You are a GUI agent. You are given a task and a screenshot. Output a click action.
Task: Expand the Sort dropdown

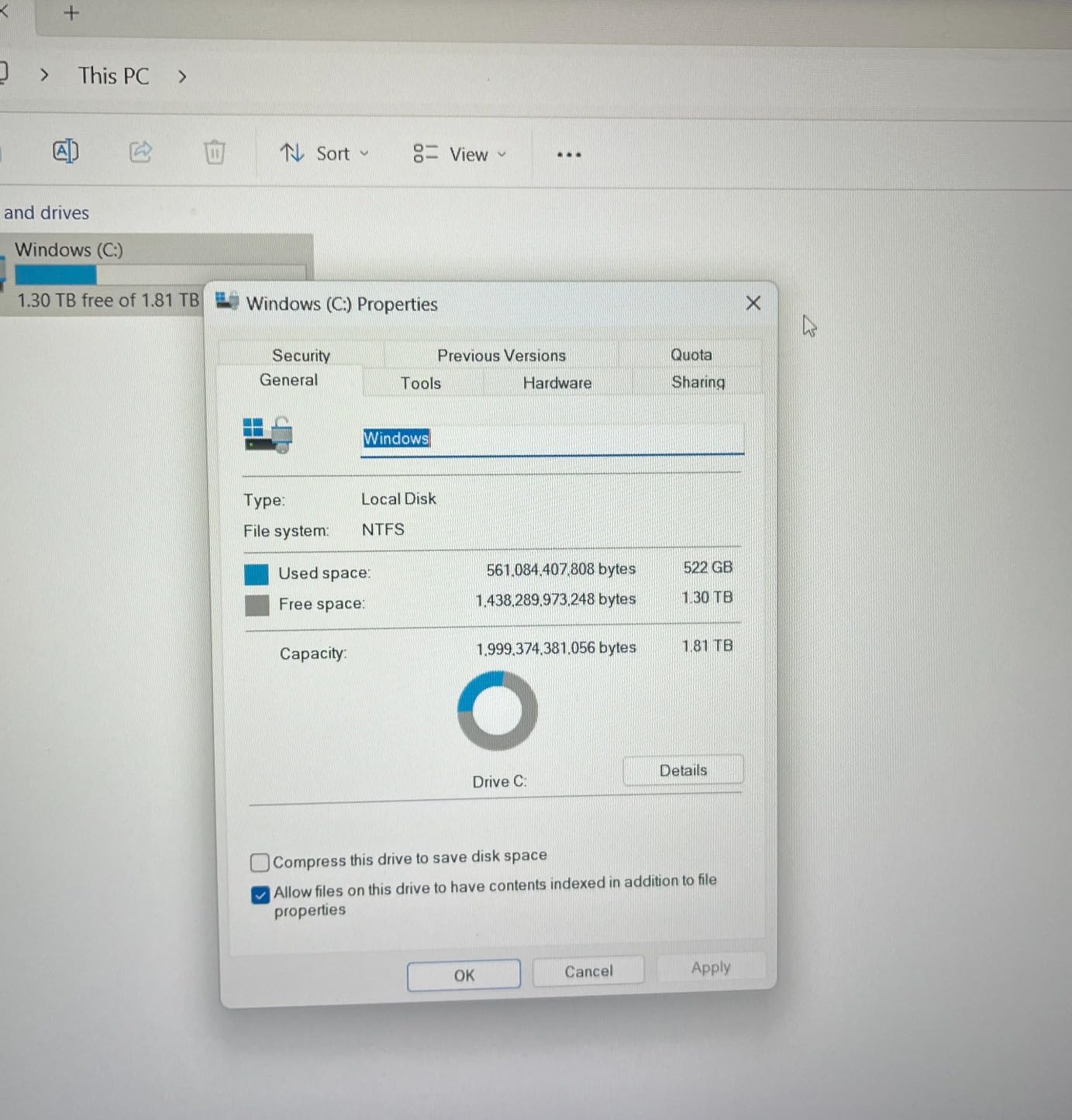325,153
